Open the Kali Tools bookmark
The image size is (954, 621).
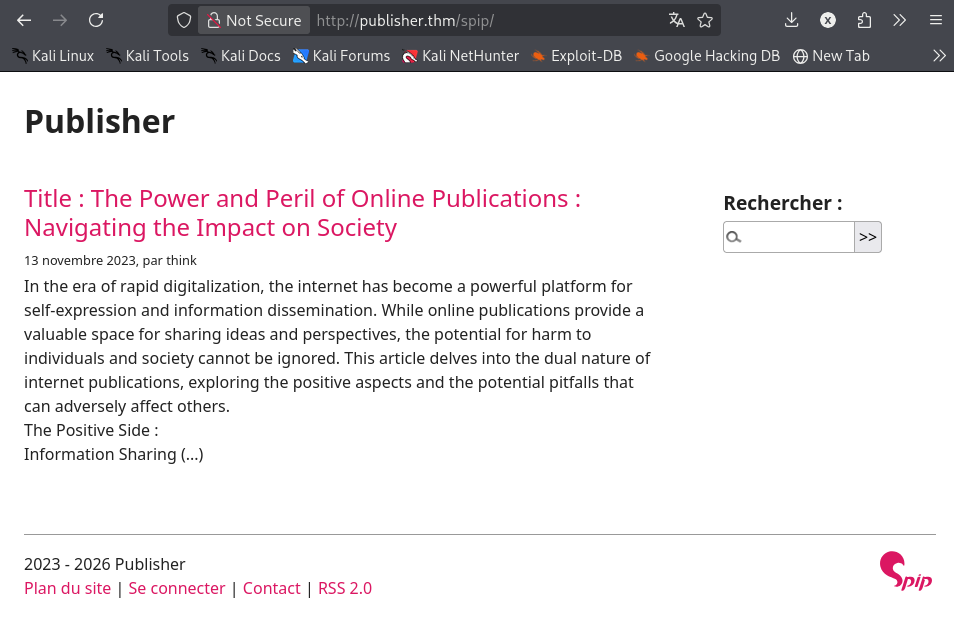147,56
